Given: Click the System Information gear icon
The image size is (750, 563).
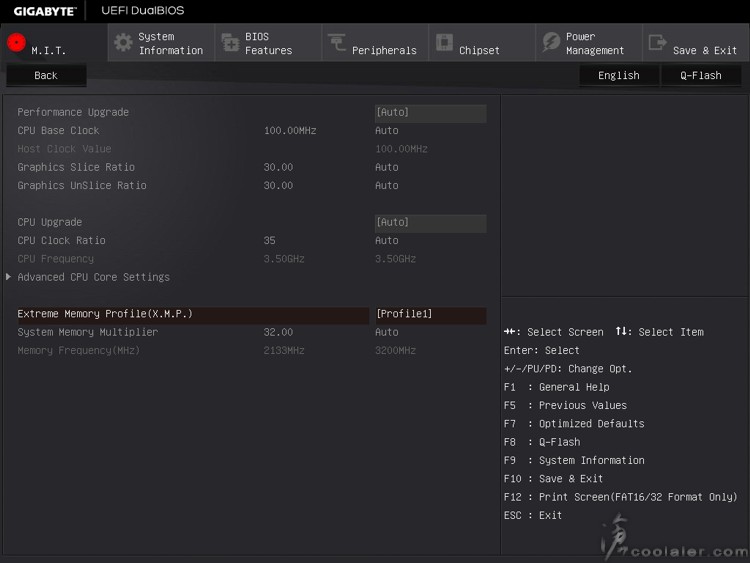Looking at the screenshot, I should click(x=123, y=43).
